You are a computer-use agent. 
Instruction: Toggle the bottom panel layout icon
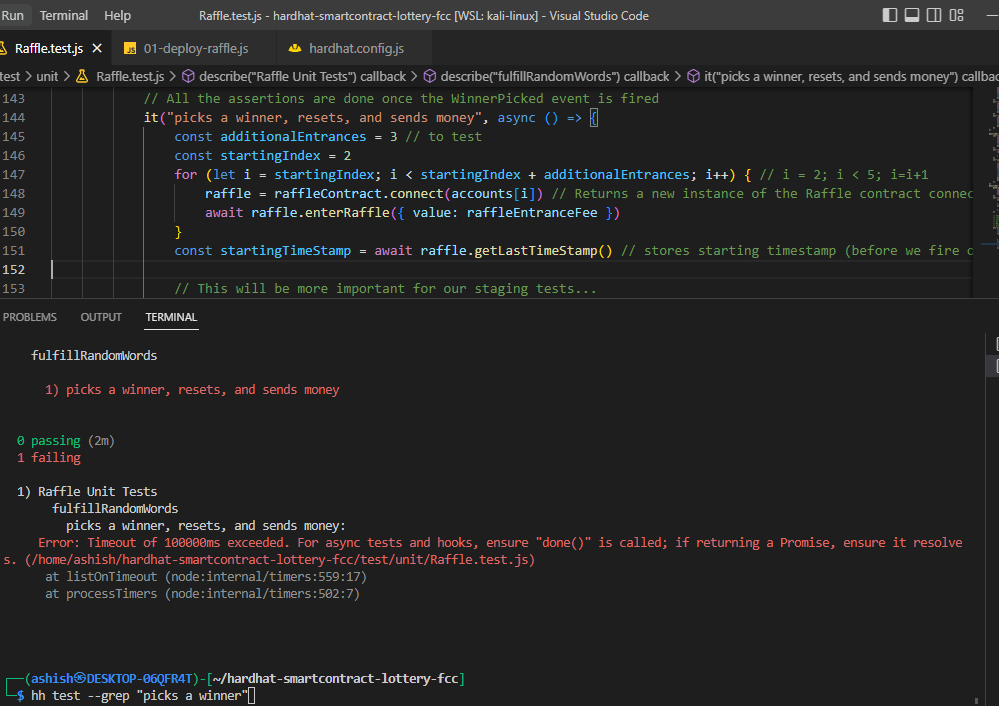pos(912,15)
